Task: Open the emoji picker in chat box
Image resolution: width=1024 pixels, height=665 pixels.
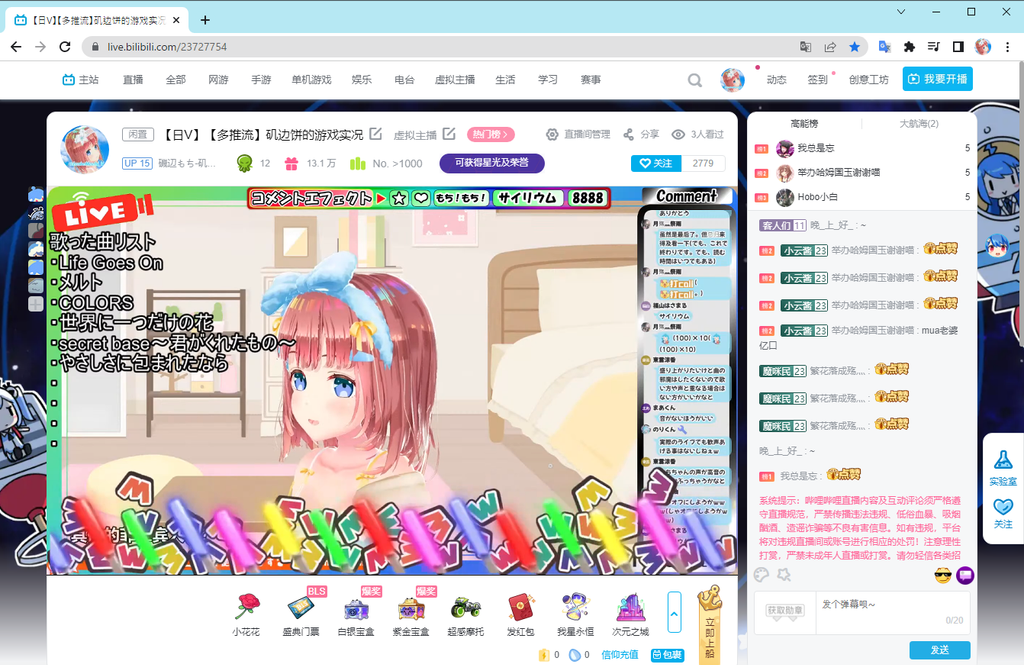Action: click(942, 575)
